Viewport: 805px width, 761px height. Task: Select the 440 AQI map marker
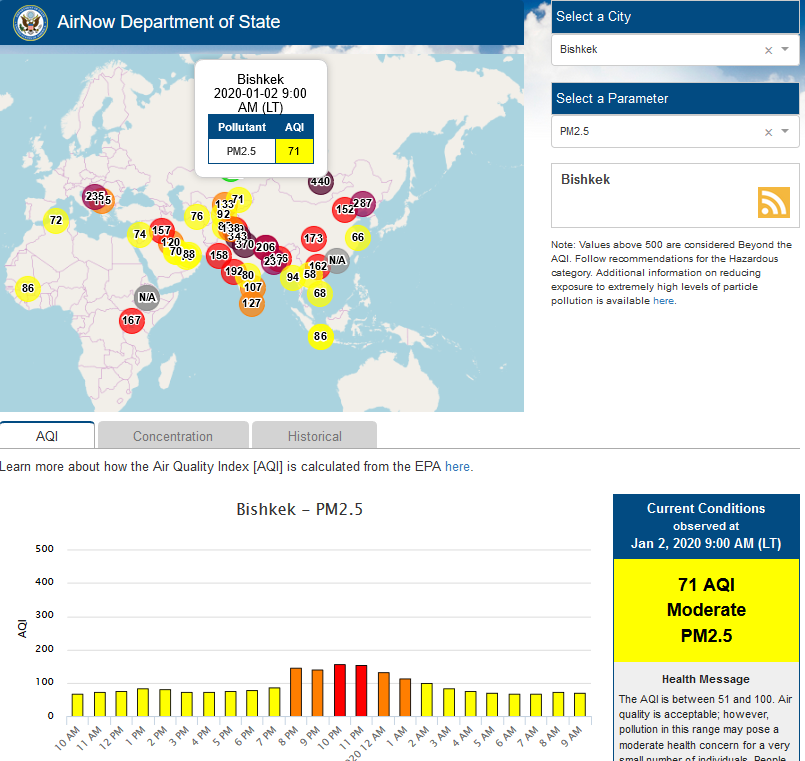click(x=320, y=181)
